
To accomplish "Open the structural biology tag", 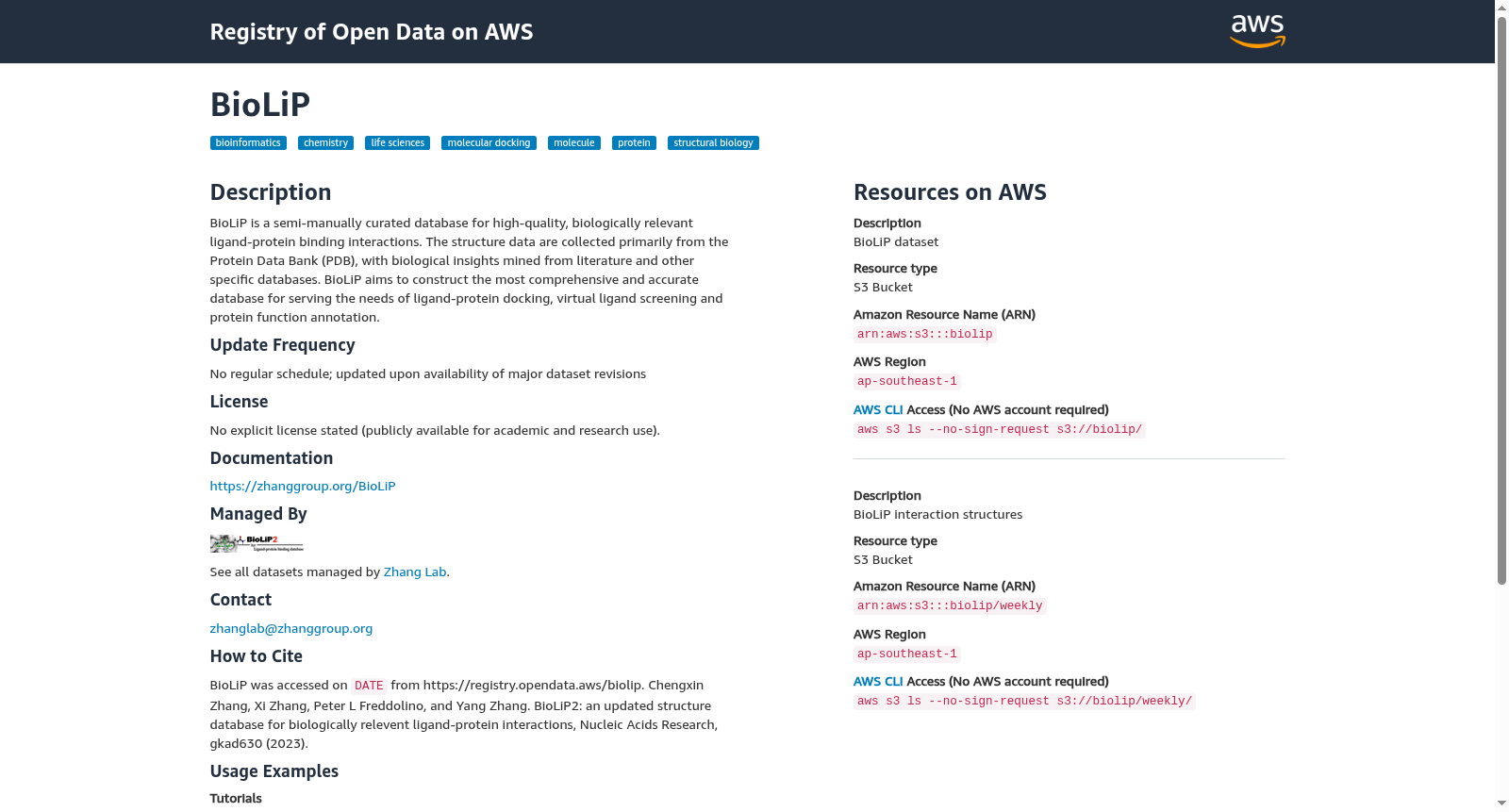I will [713, 143].
